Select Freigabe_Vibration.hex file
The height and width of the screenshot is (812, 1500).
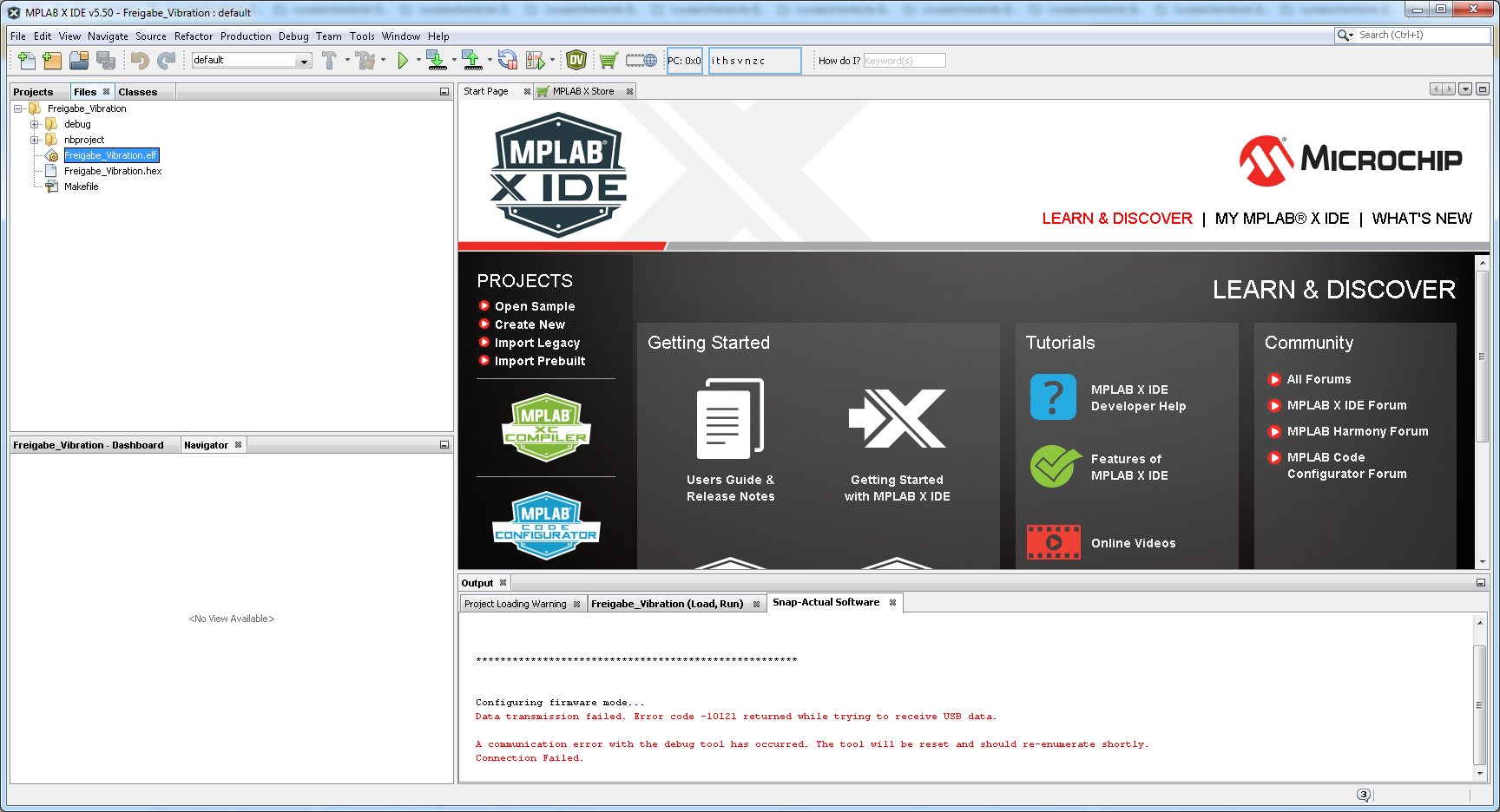tap(113, 171)
